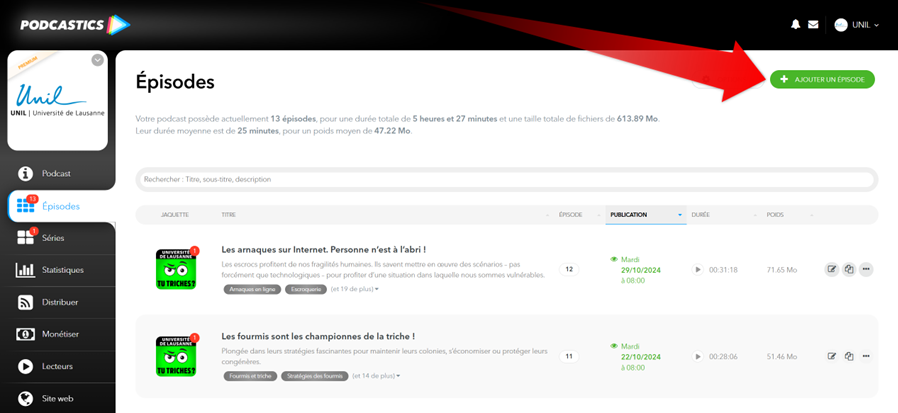The height and width of the screenshot is (413, 898).
Task: Open the messages envelope icon
Action: [813, 24]
